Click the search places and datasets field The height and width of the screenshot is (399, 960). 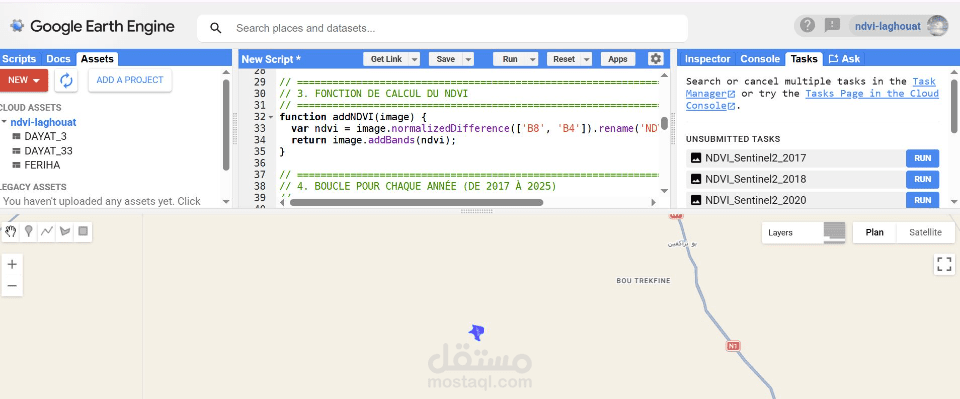442,28
